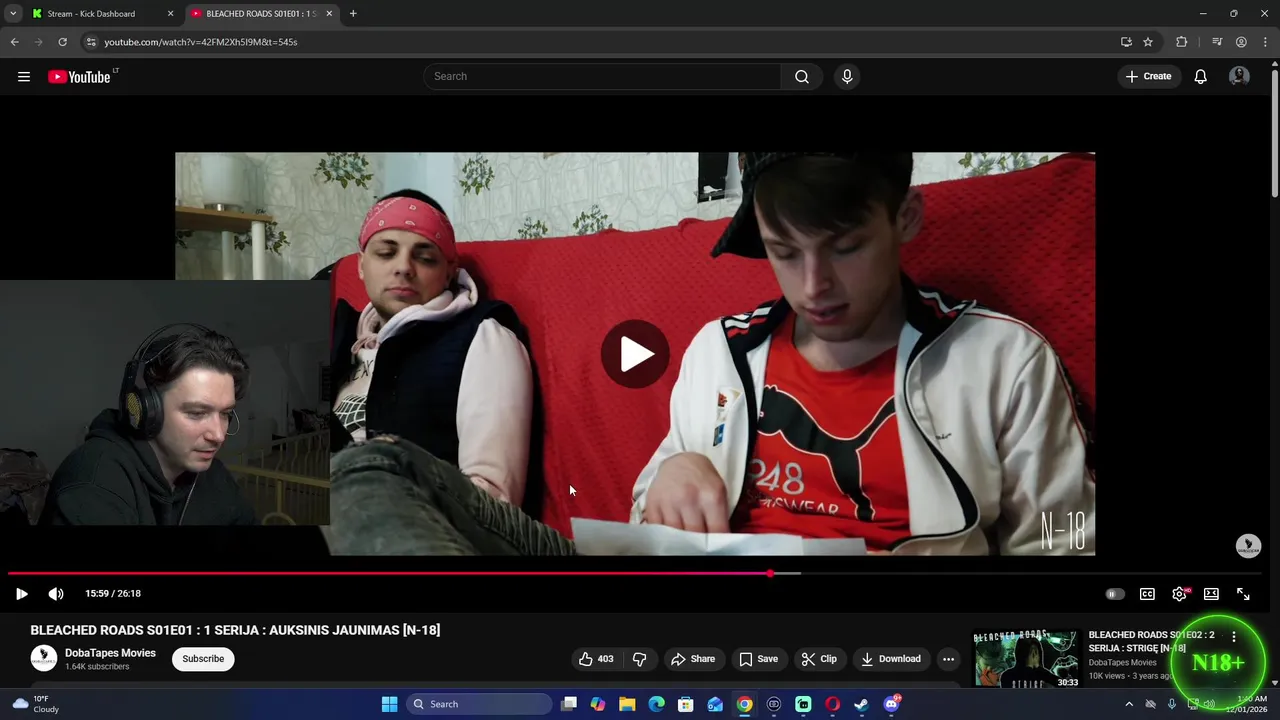Open YouTube notifications bell
Image resolution: width=1280 pixels, height=720 pixels.
[x=1200, y=77]
